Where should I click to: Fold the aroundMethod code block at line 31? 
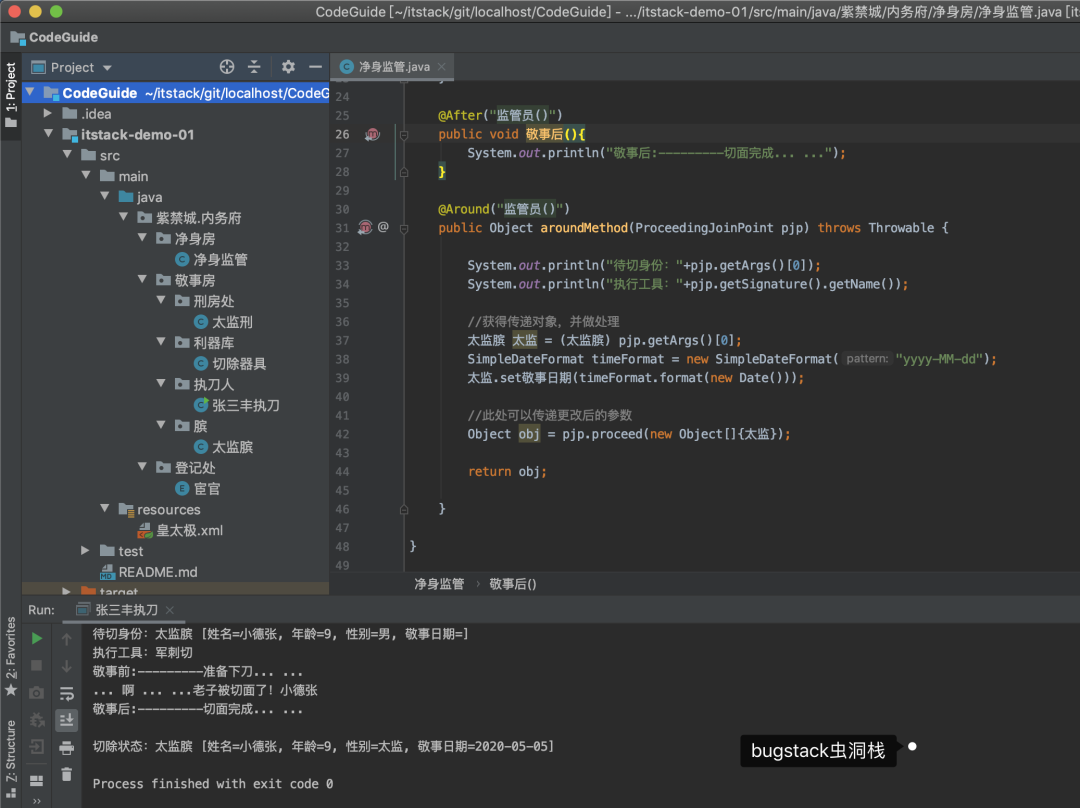(404, 228)
